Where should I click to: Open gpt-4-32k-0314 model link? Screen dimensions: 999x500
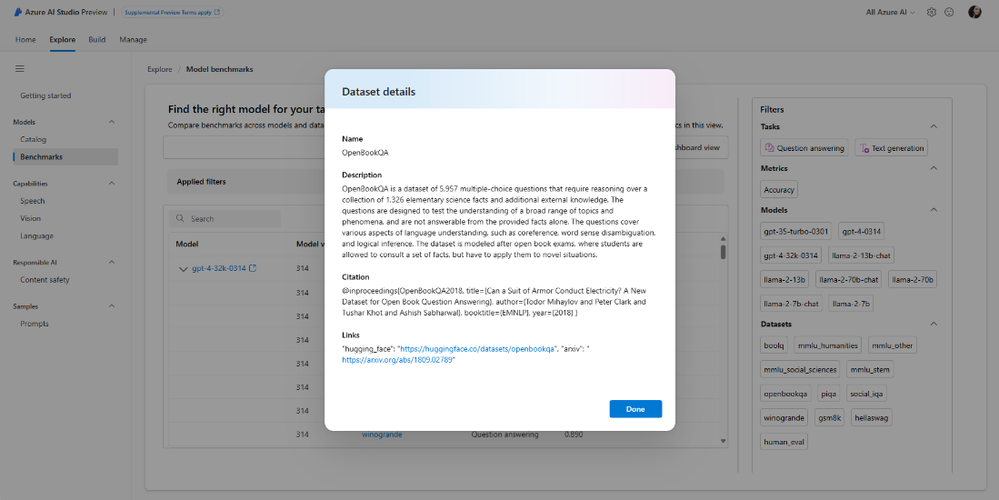(219, 268)
